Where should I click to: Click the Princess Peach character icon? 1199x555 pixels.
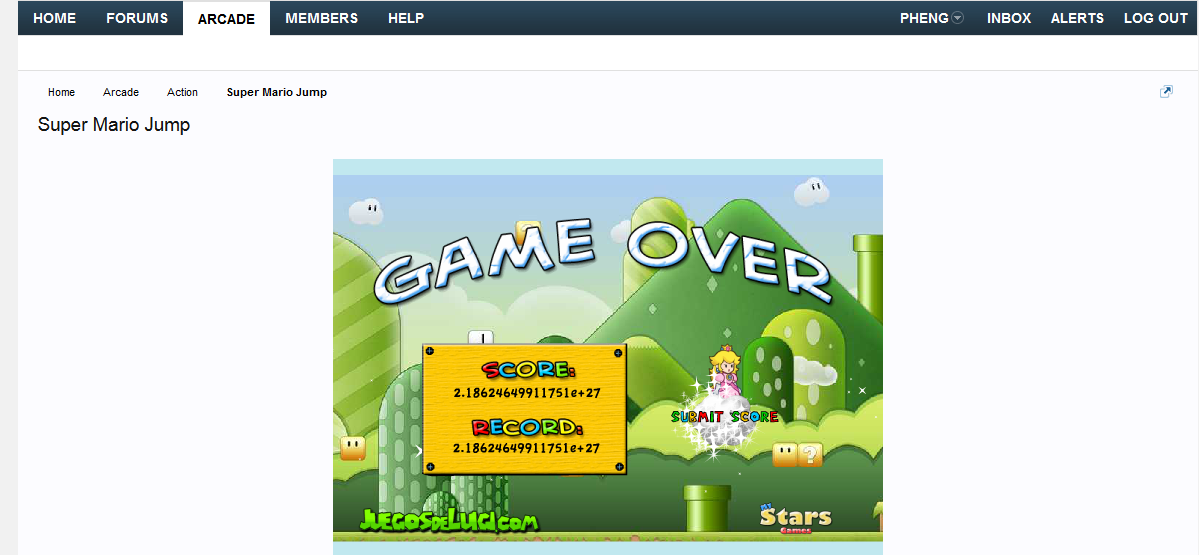click(723, 372)
